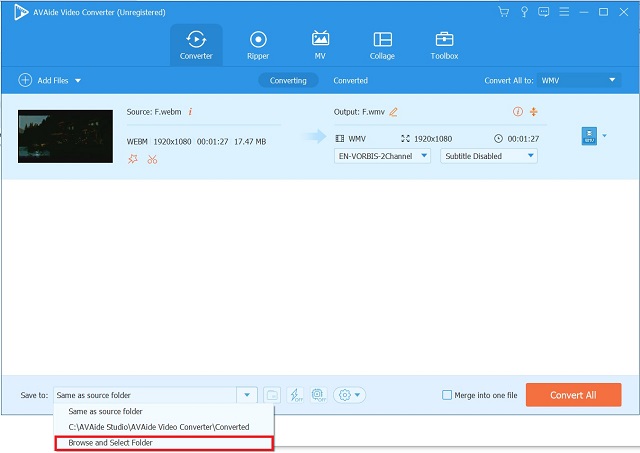640x453 pixels.
Task: Expand the Add Files dropdown arrow
Action: pos(78,81)
